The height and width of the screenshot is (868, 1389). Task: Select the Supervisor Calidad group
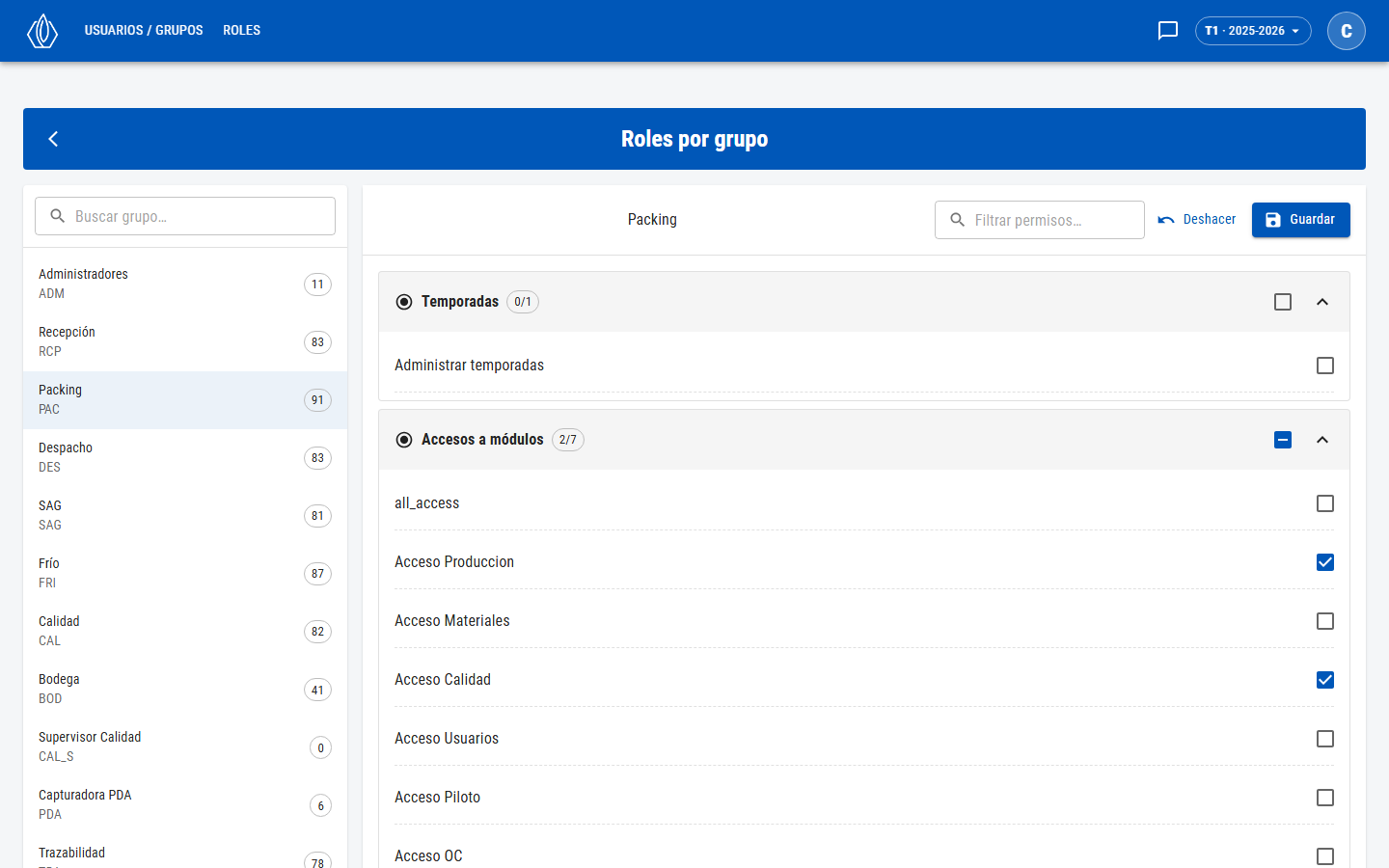(185, 747)
